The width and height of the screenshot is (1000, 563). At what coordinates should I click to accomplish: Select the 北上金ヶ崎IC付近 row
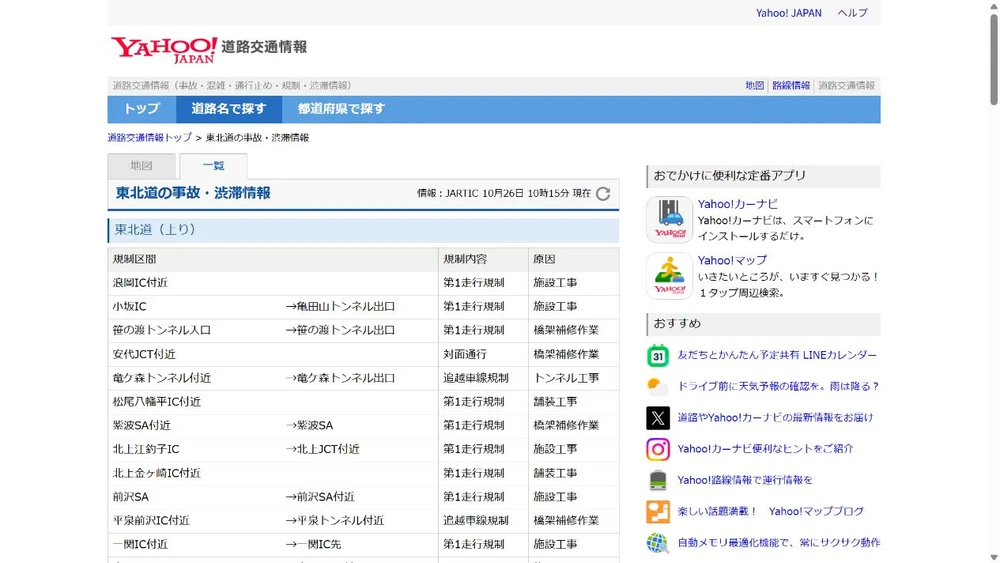coord(364,473)
